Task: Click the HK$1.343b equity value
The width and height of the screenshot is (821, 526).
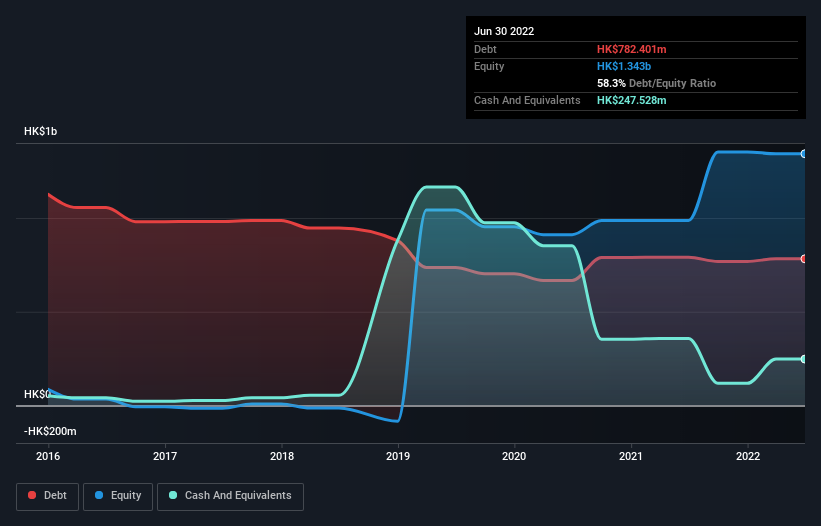Action: coord(624,66)
